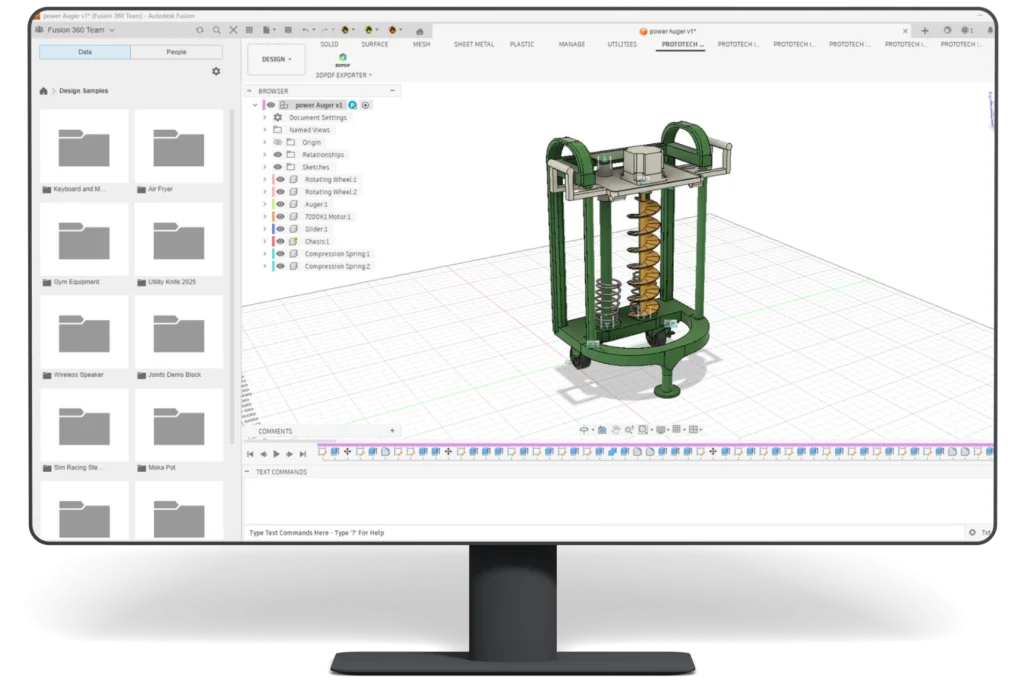
Task: Switch to the SHEET METAL tab
Action: point(473,44)
